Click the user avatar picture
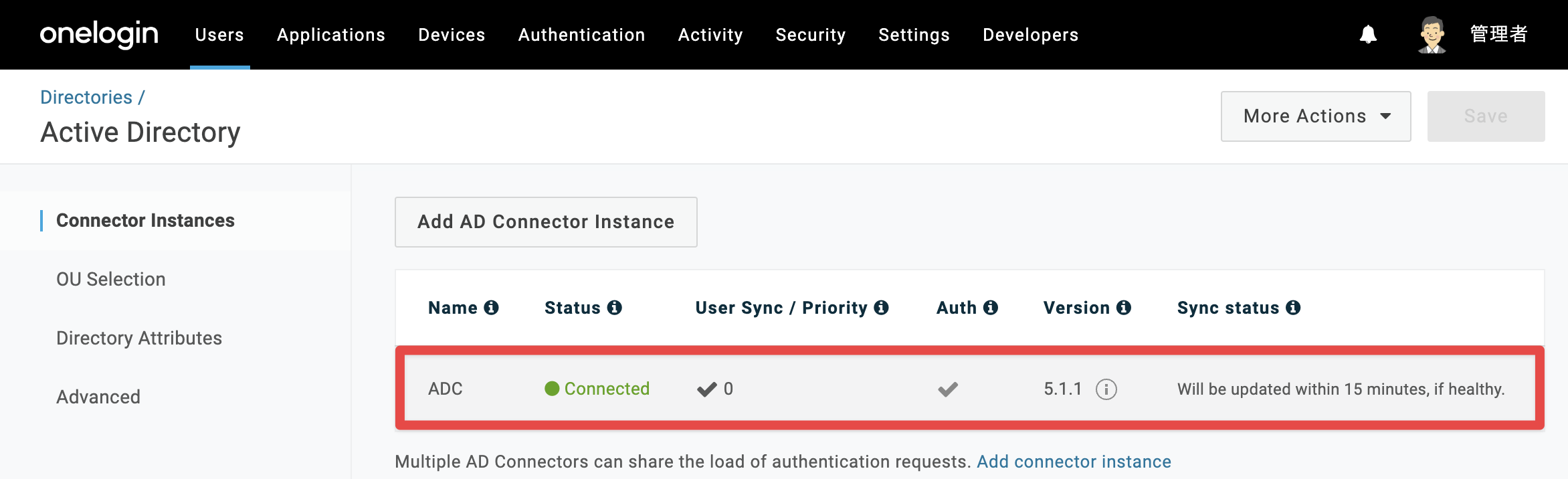The height and width of the screenshot is (479, 1568). [x=1432, y=34]
